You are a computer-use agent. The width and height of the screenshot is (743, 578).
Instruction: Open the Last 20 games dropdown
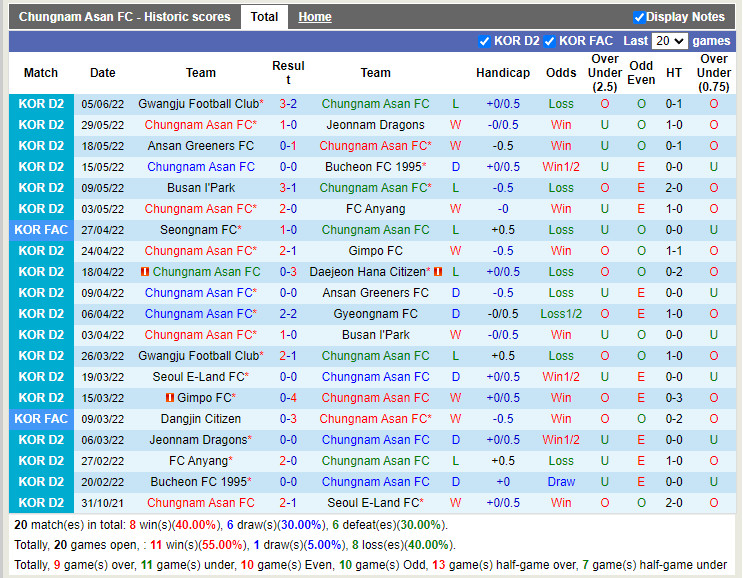(668, 41)
